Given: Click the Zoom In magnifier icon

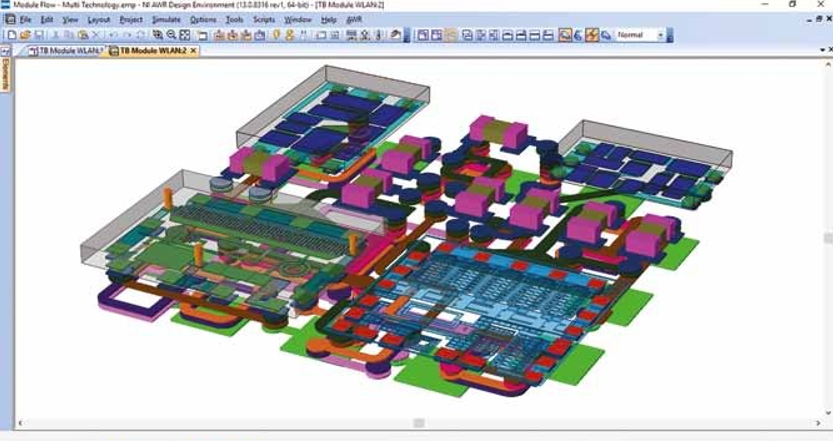Looking at the screenshot, I should pyautogui.click(x=159, y=35).
